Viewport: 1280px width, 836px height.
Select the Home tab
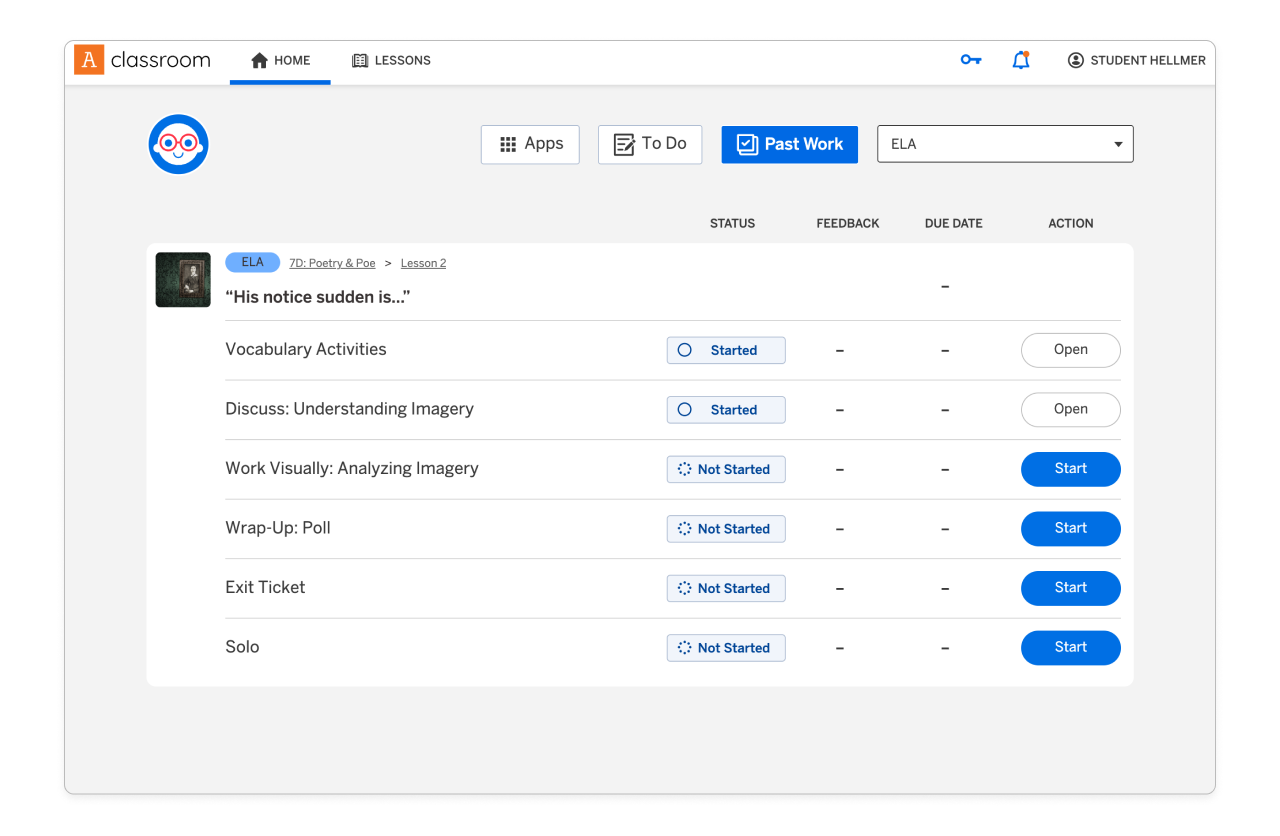click(x=280, y=60)
